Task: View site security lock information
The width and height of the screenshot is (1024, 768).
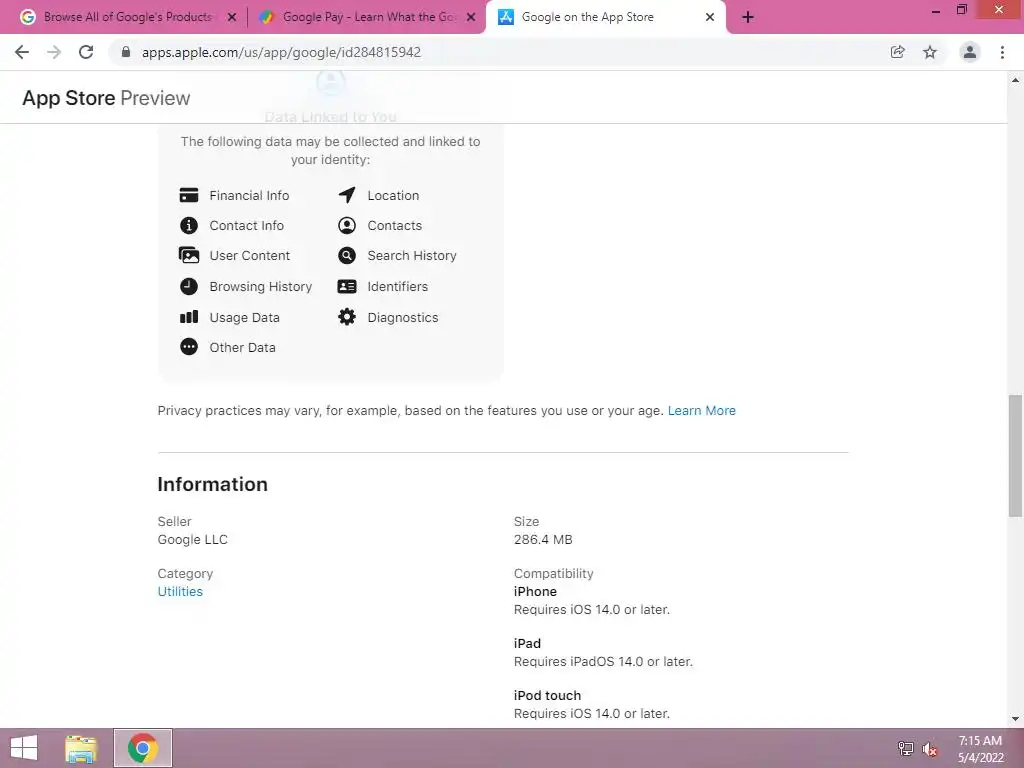Action: (x=126, y=52)
